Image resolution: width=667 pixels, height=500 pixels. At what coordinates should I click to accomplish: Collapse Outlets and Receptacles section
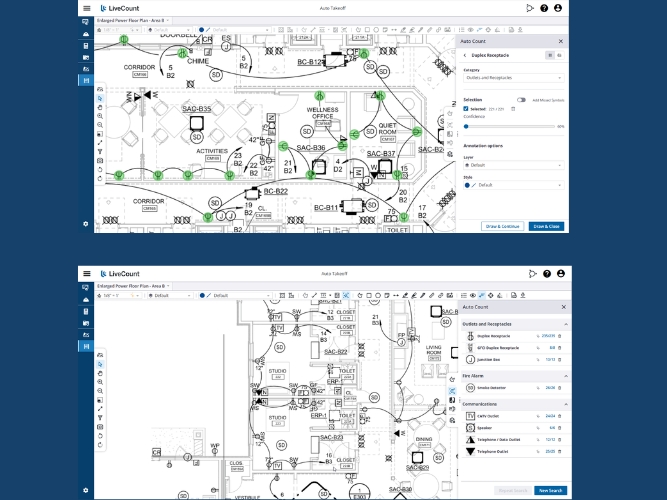(566, 324)
